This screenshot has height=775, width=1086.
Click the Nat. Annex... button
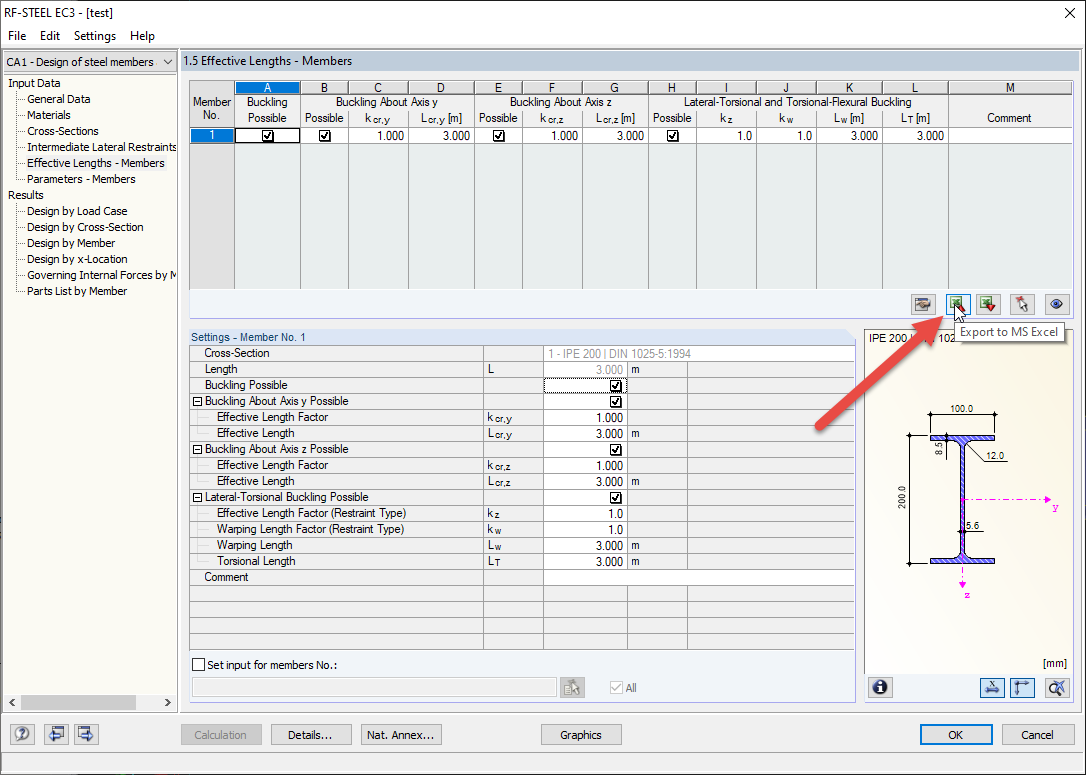[x=401, y=735]
